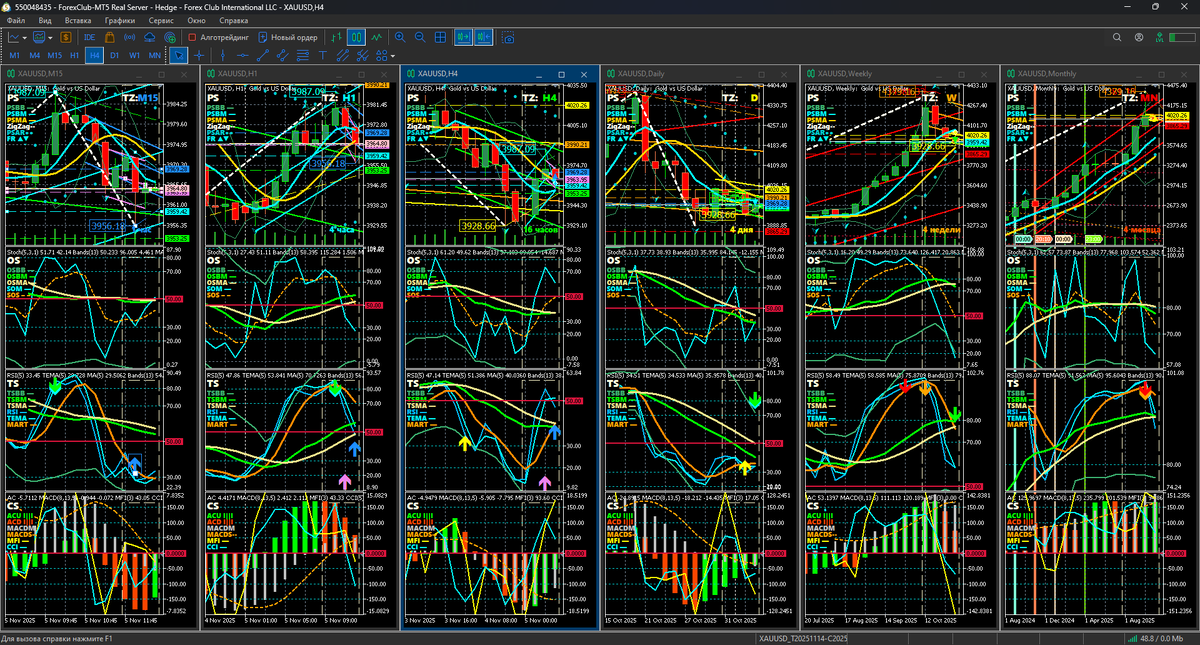
Task: Select the vertical line drawing tool
Action: tap(222, 55)
